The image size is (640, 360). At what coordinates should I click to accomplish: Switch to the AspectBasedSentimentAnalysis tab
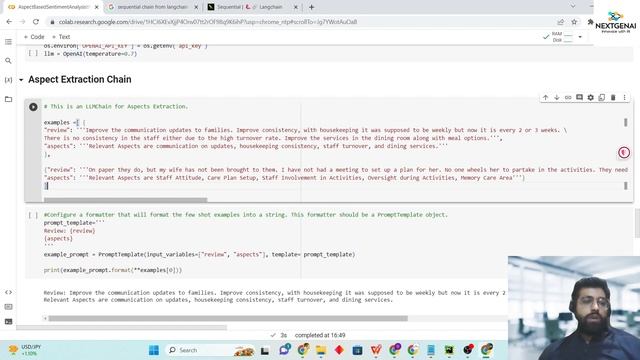tap(53, 7)
